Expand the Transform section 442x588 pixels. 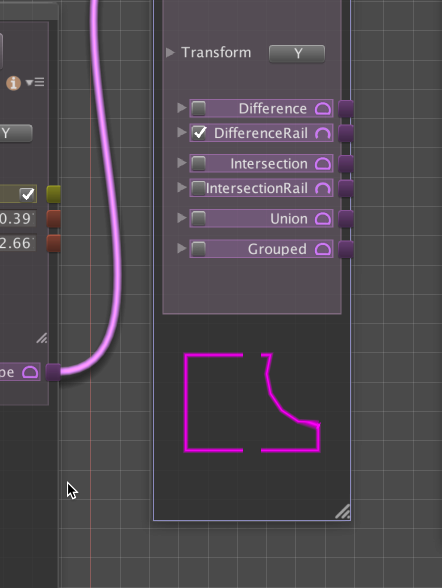(x=170, y=52)
